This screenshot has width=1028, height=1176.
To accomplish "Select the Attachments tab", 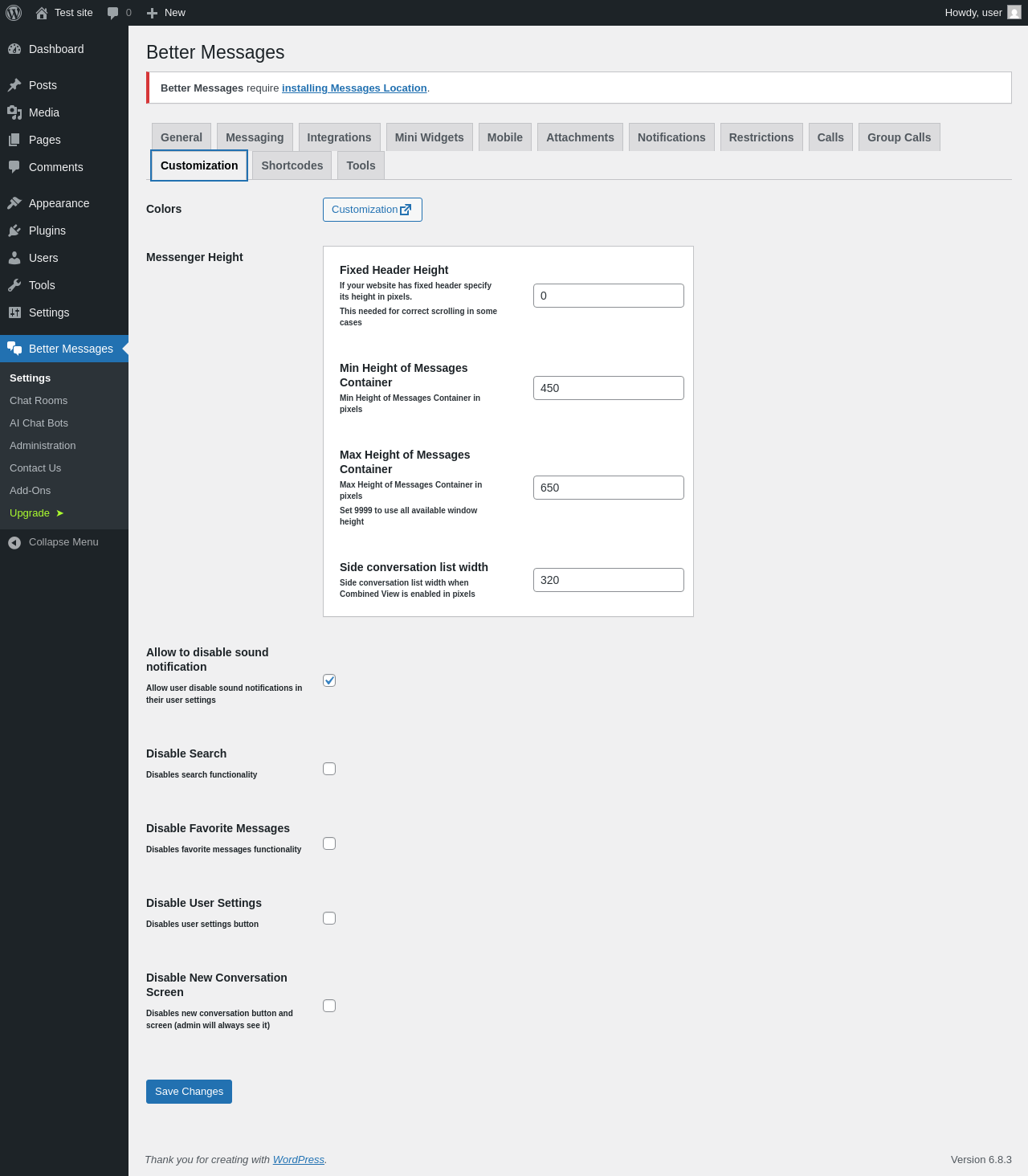I will point(580,137).
